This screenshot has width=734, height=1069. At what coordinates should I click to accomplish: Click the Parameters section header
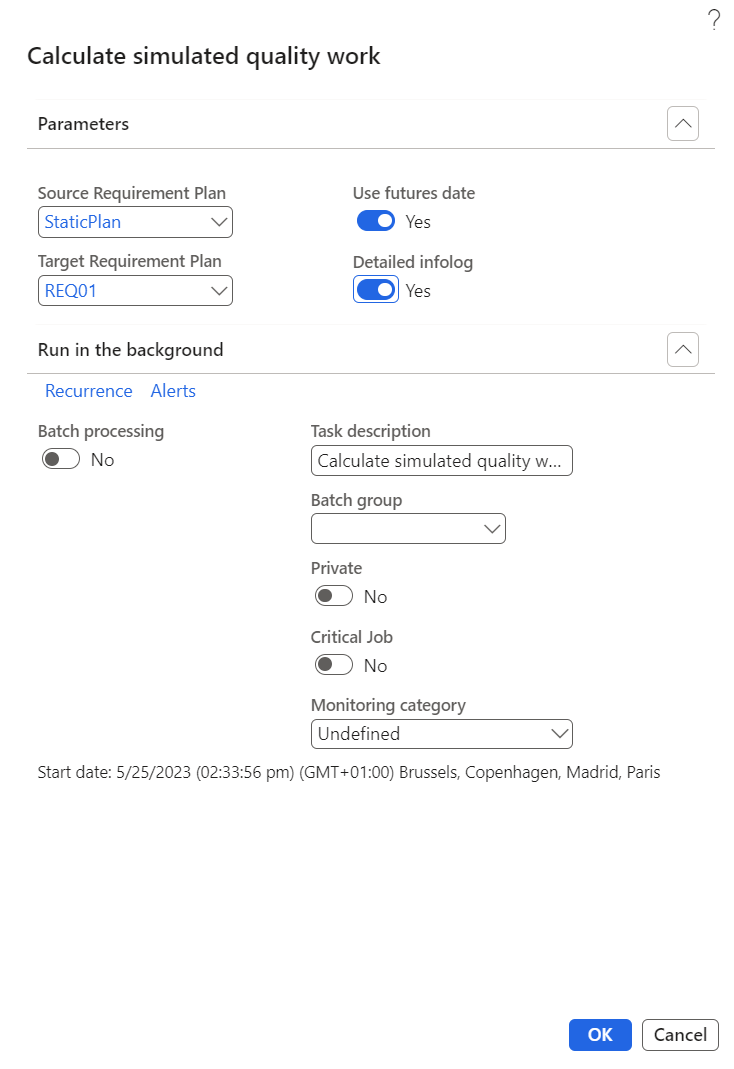(x=84, y=124)
